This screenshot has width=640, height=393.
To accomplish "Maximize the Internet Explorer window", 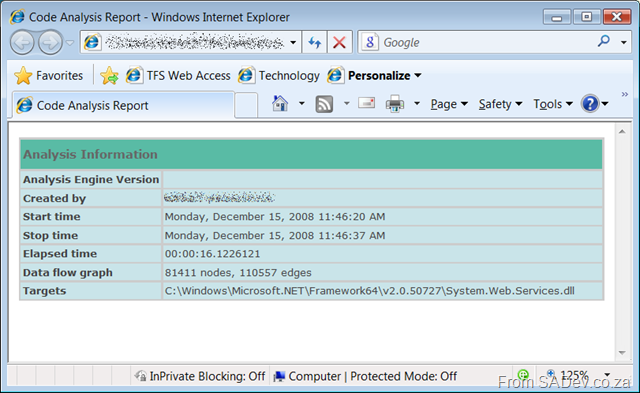I will (586, 17).
